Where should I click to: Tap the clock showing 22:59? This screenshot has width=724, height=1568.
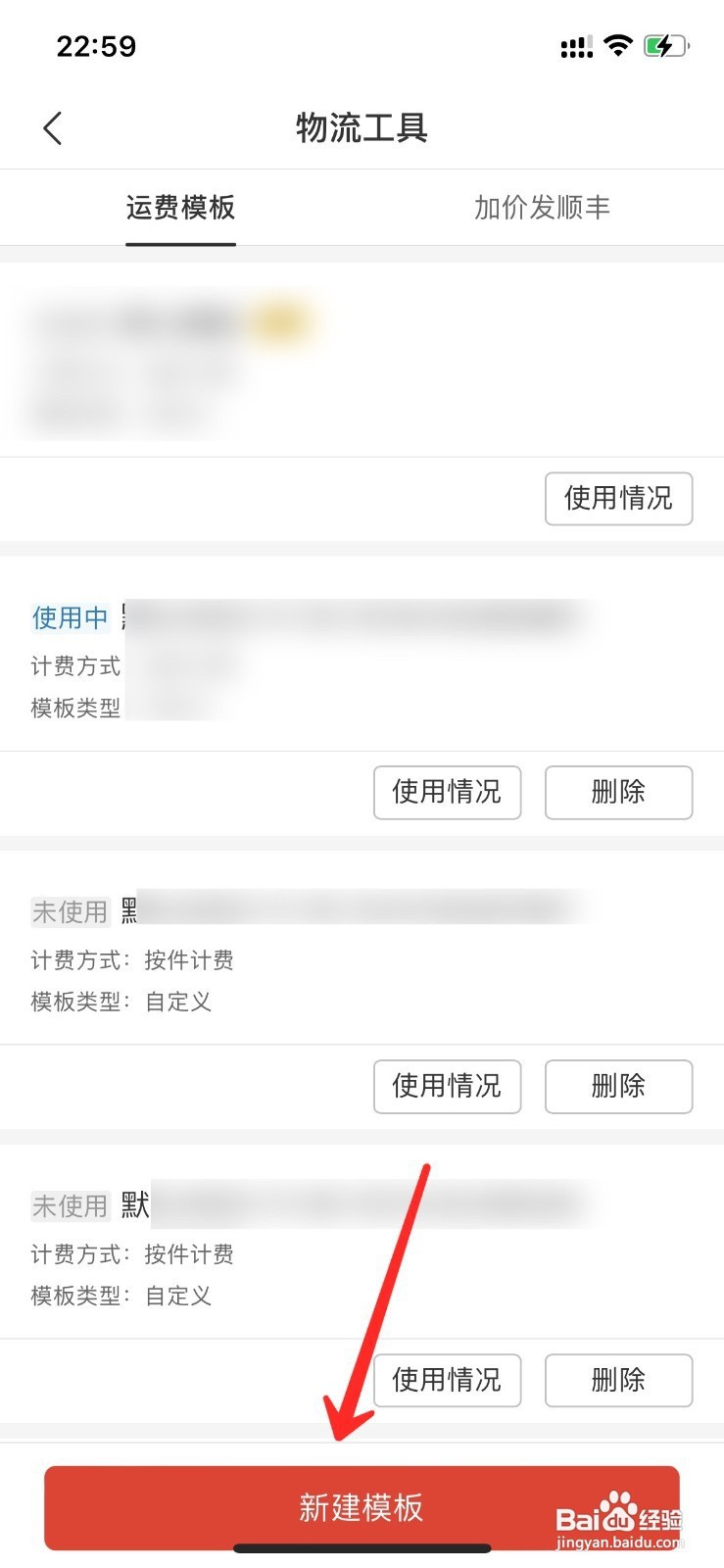(96, 46)
